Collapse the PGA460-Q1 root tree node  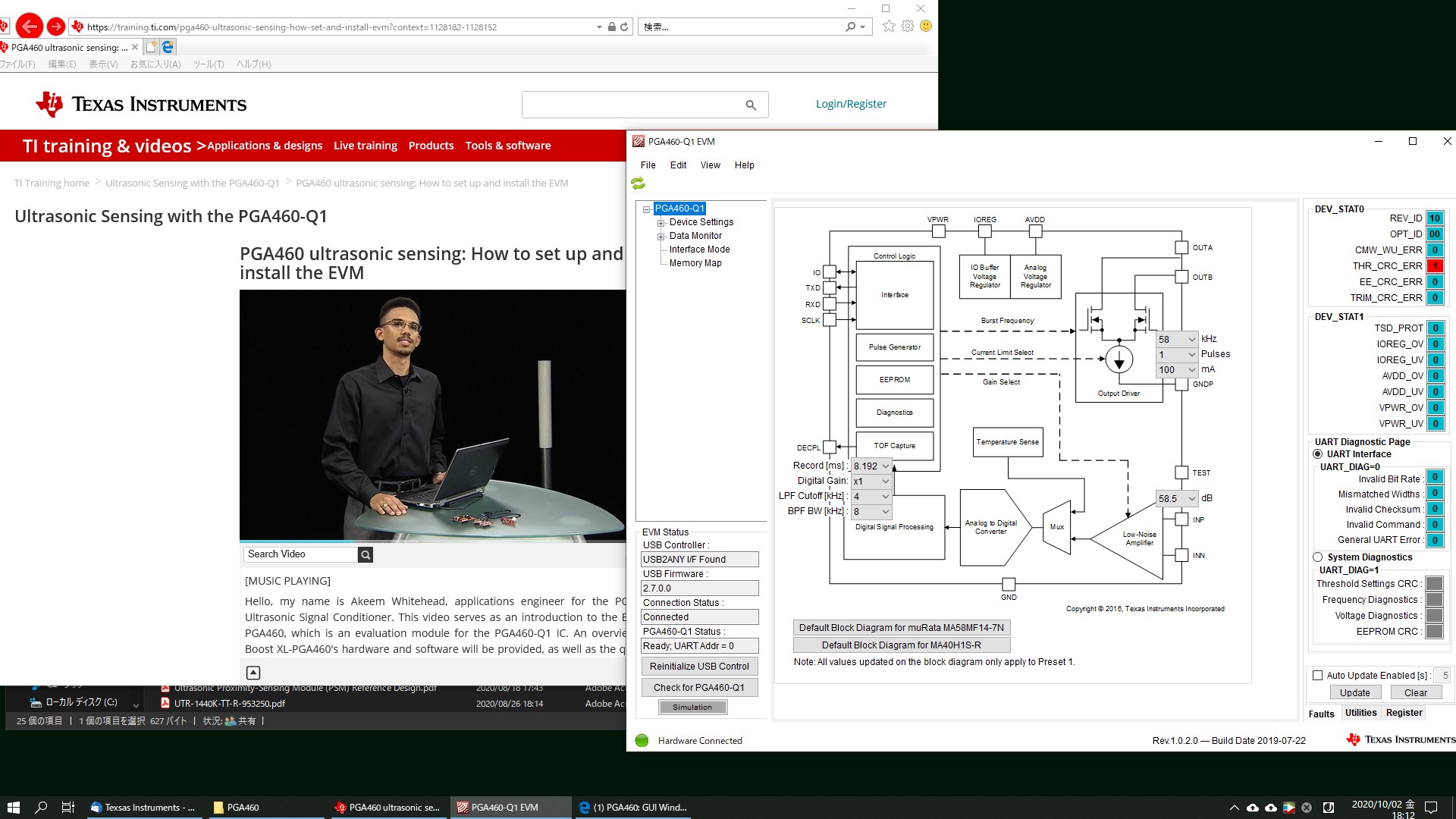tap(647, 209)
